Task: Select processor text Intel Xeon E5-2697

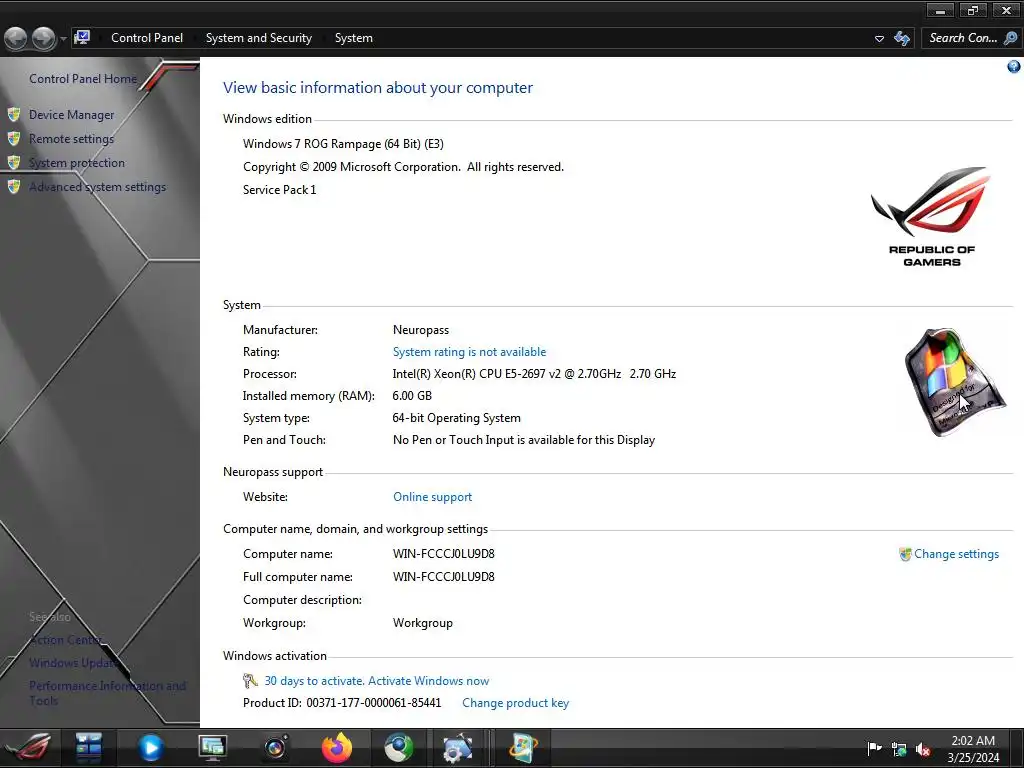Action: click(534, 374)
